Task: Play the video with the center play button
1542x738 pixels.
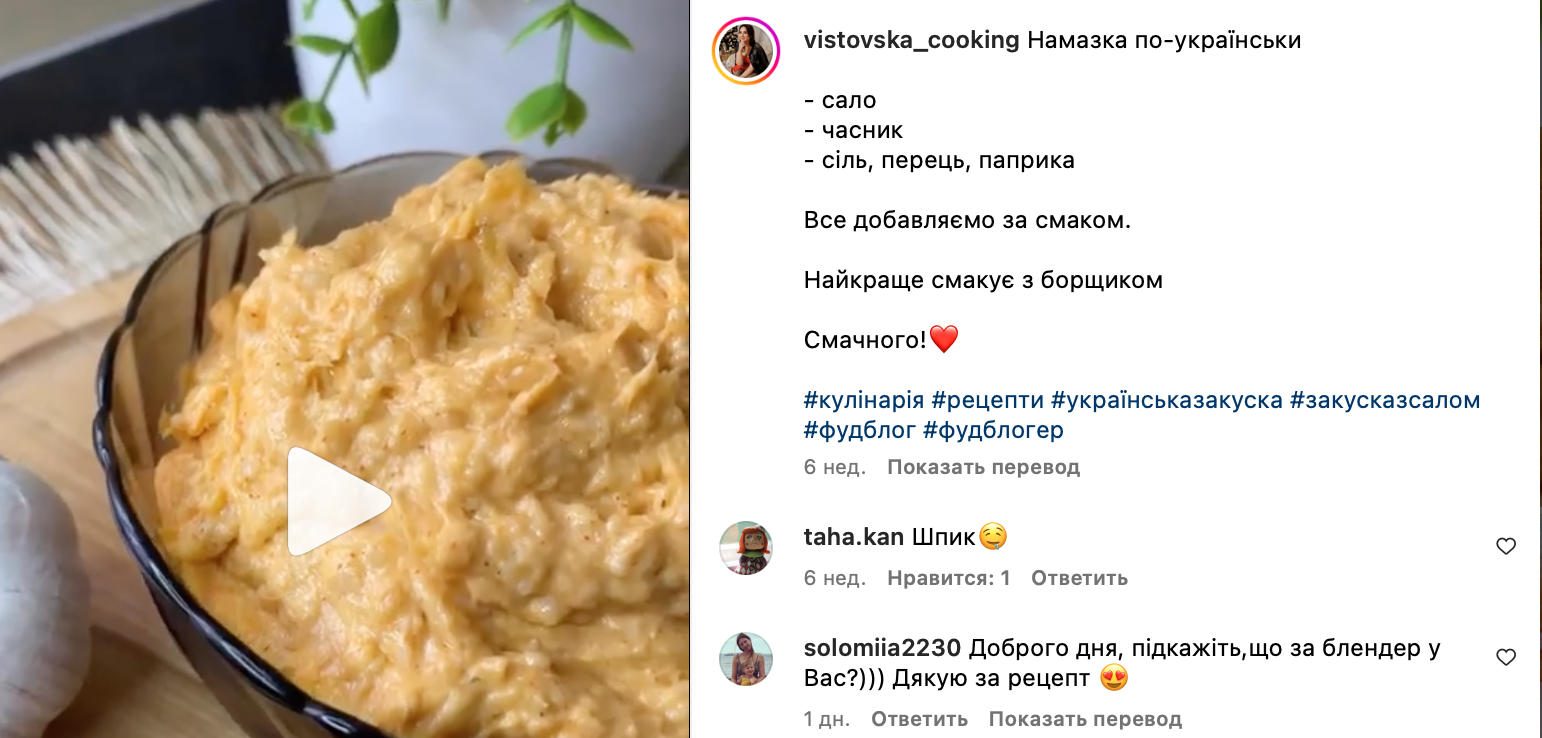Action: click(336, 501)
